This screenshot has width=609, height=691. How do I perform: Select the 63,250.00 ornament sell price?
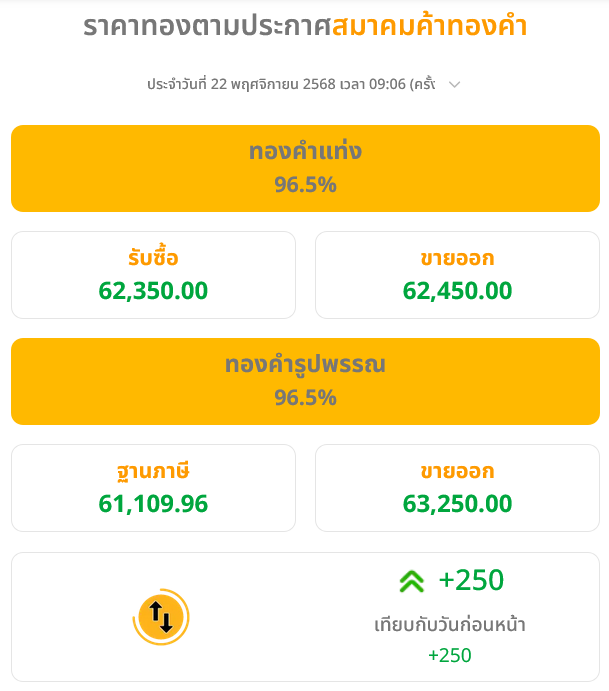457,504
